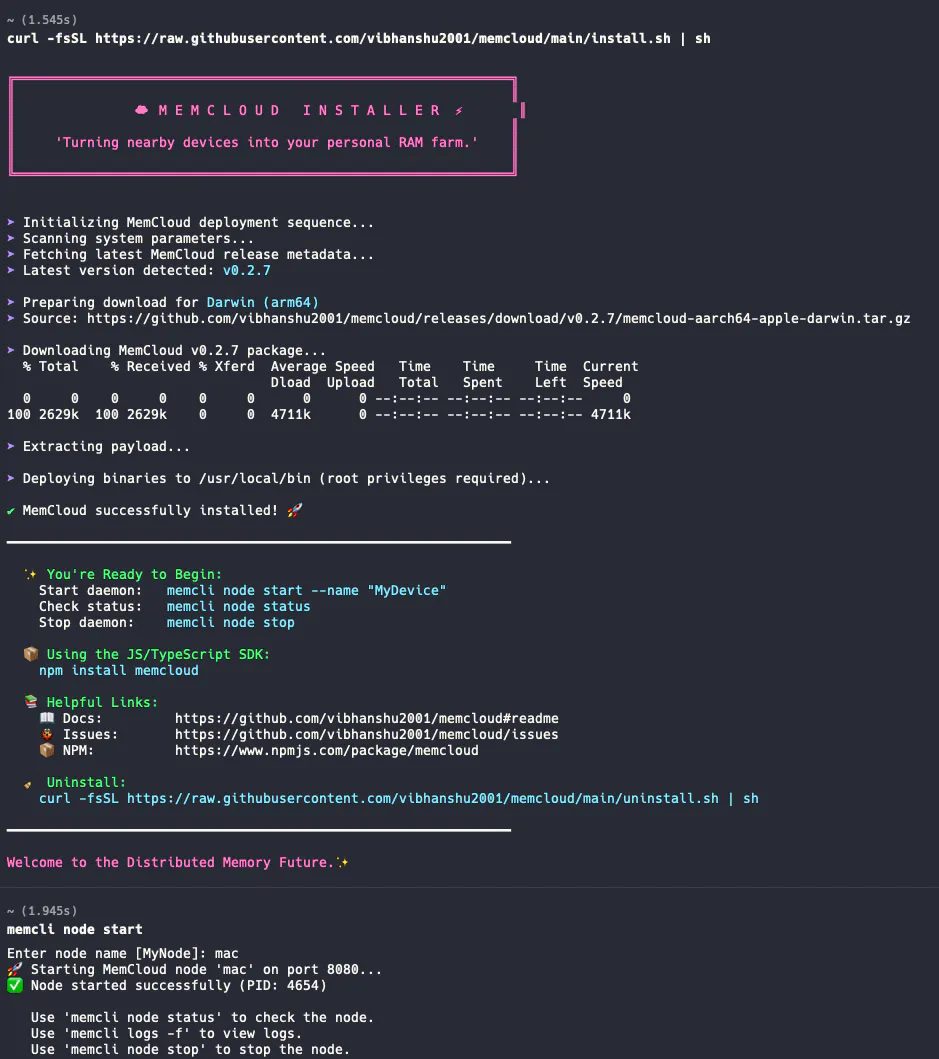This screenshot has width=939, height=1059.
Task: Click the "Use 'memcli logs -f'" hint line
Action: coord(166,1033)
